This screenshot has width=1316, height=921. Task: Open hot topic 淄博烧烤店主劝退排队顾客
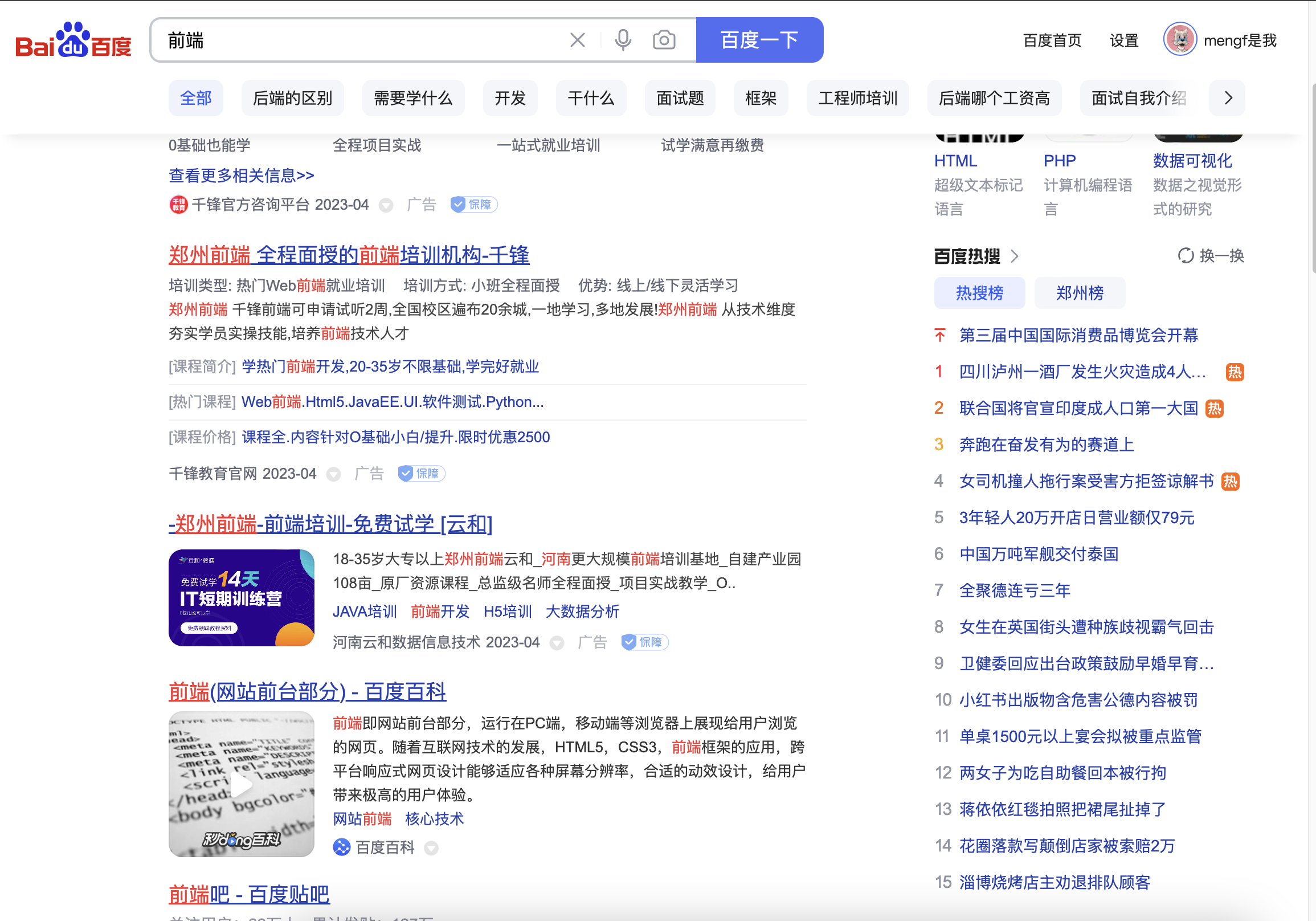point(1055,882)
